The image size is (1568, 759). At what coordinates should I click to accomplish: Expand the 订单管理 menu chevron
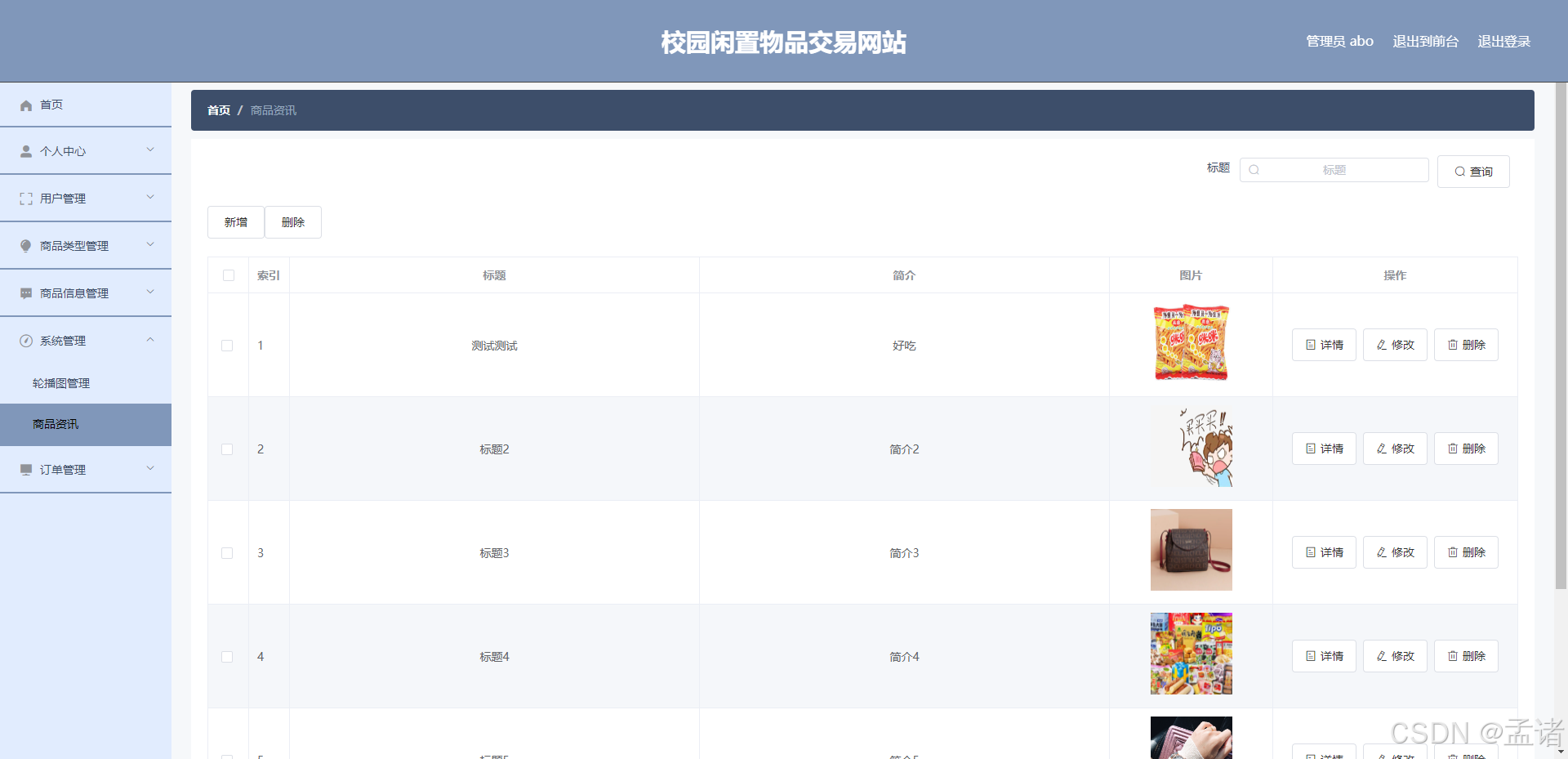150,468
